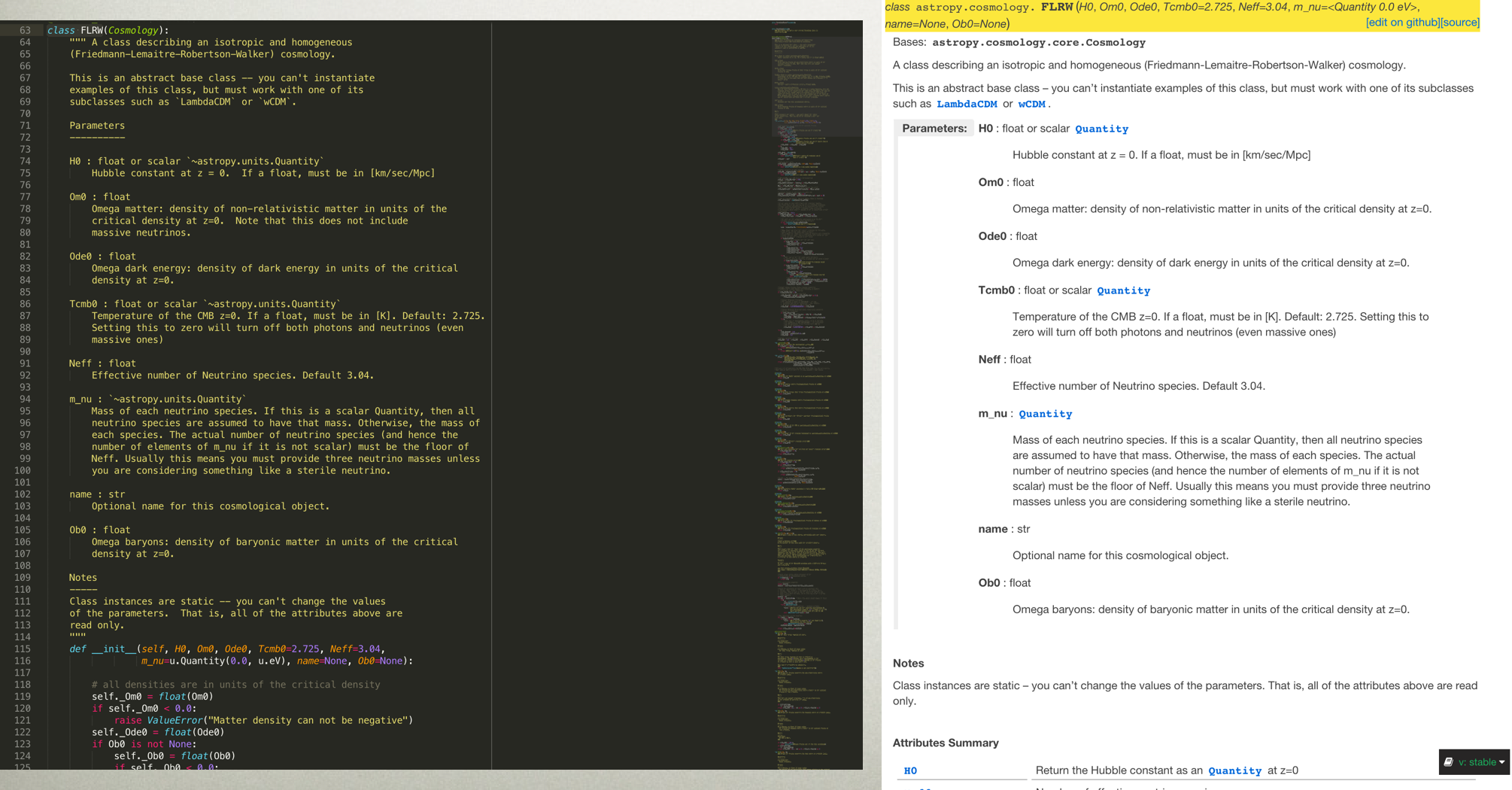Click the 'Ode0' parameter name in docs
The width and height of the screenshot is (1512, 790).
(992, 236)
